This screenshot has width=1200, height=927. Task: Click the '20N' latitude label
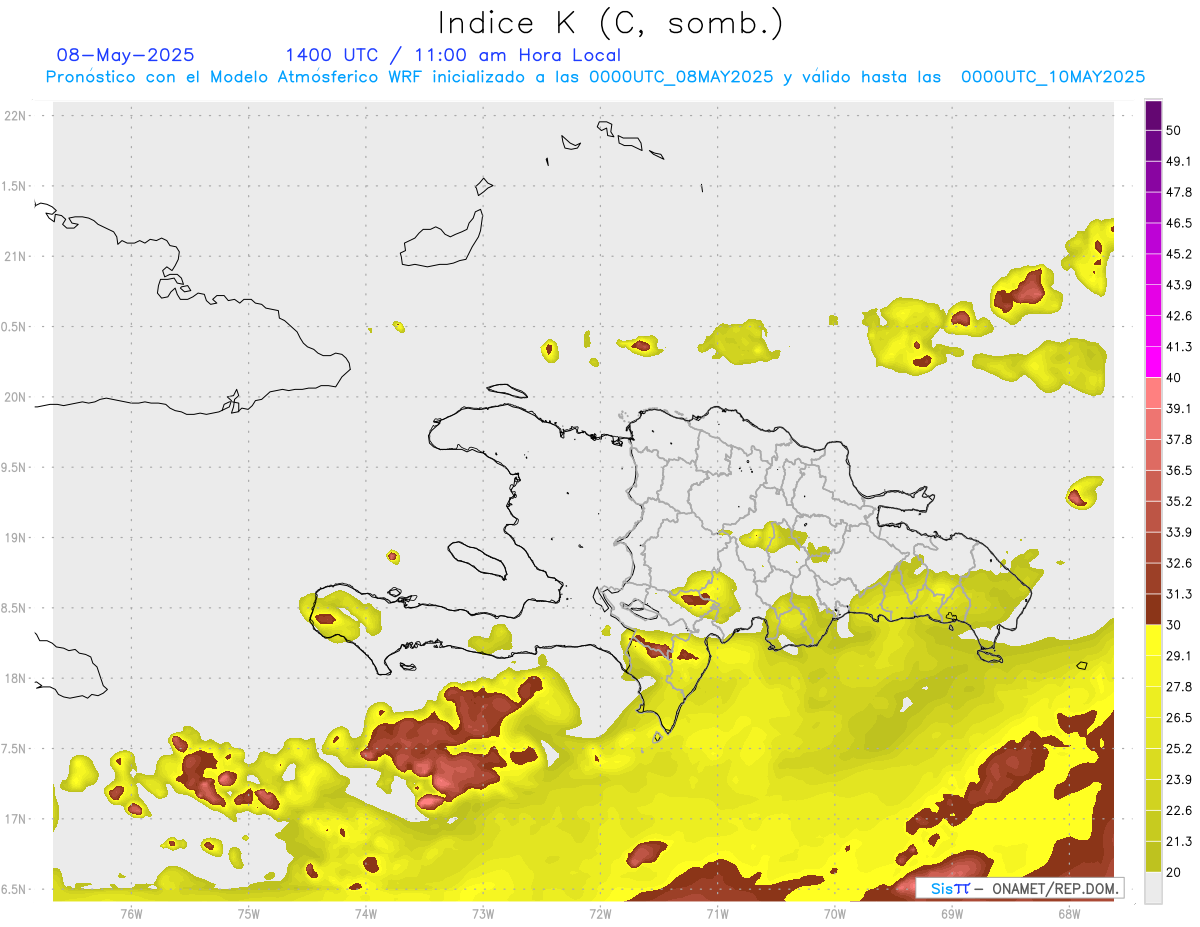click(15, 397)
